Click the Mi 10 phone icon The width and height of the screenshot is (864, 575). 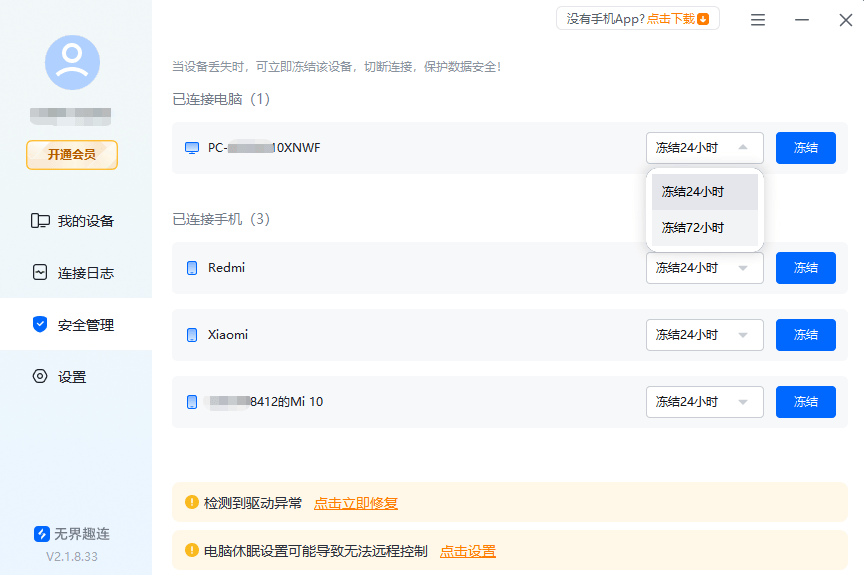[x=192, y=402]
